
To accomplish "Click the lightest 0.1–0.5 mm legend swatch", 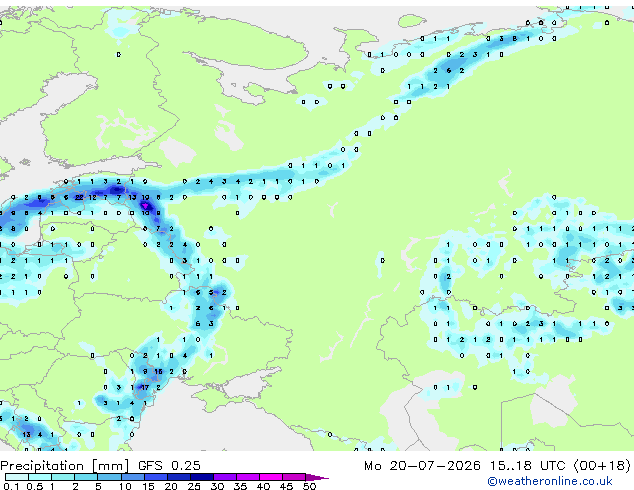I will coord(17,477).
